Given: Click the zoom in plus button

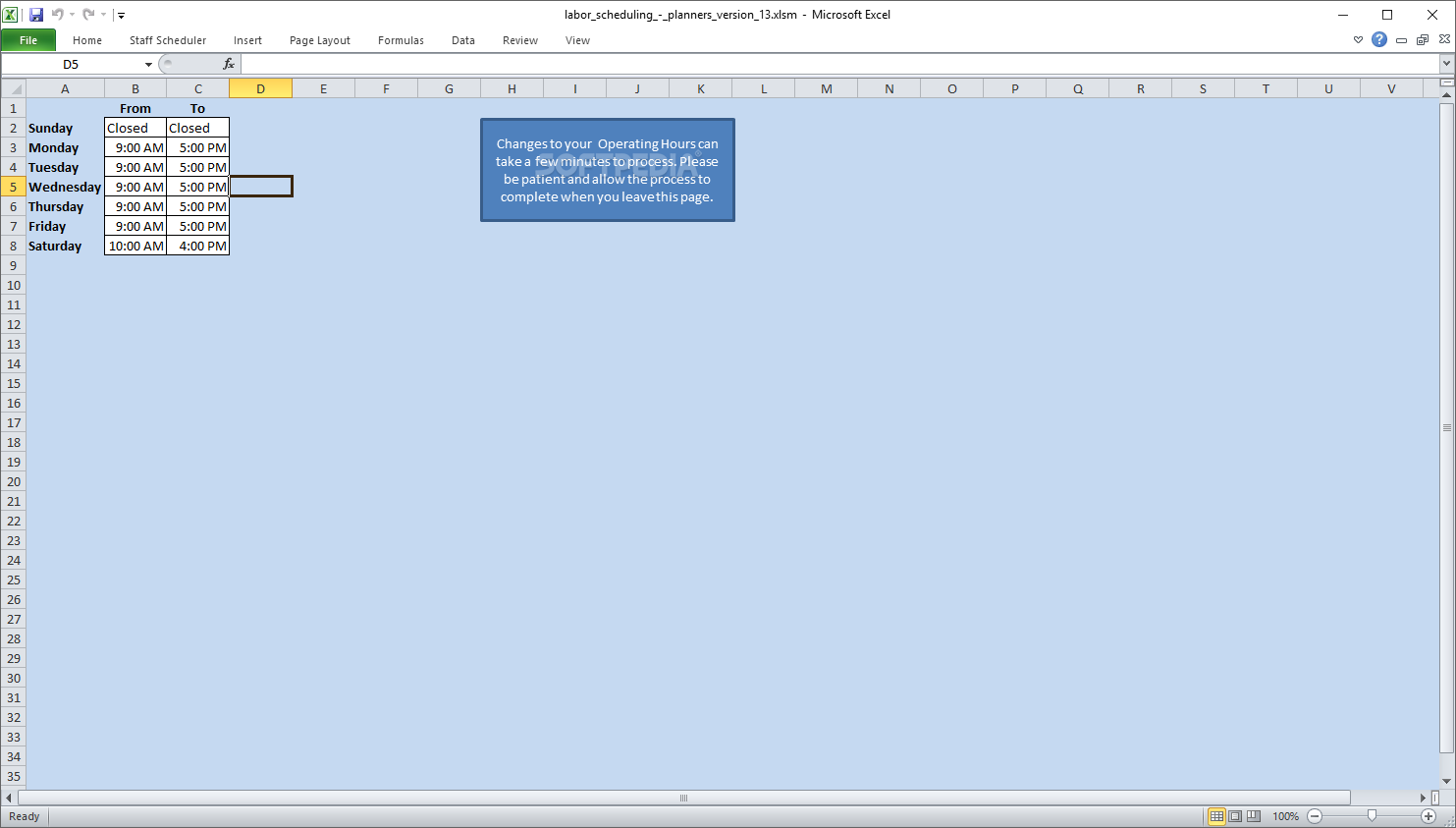Looking at the screenshot, I should pos(1429,816).
